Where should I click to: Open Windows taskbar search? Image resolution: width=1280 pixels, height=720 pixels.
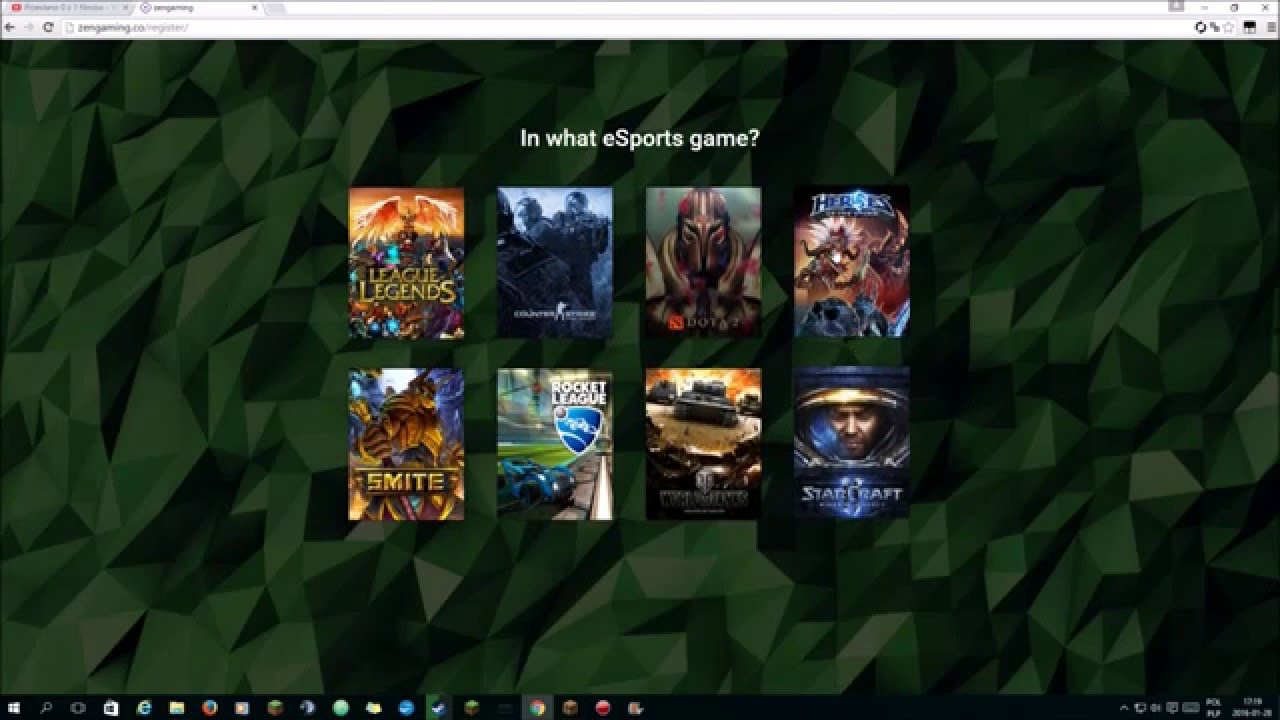click(46, 707)
